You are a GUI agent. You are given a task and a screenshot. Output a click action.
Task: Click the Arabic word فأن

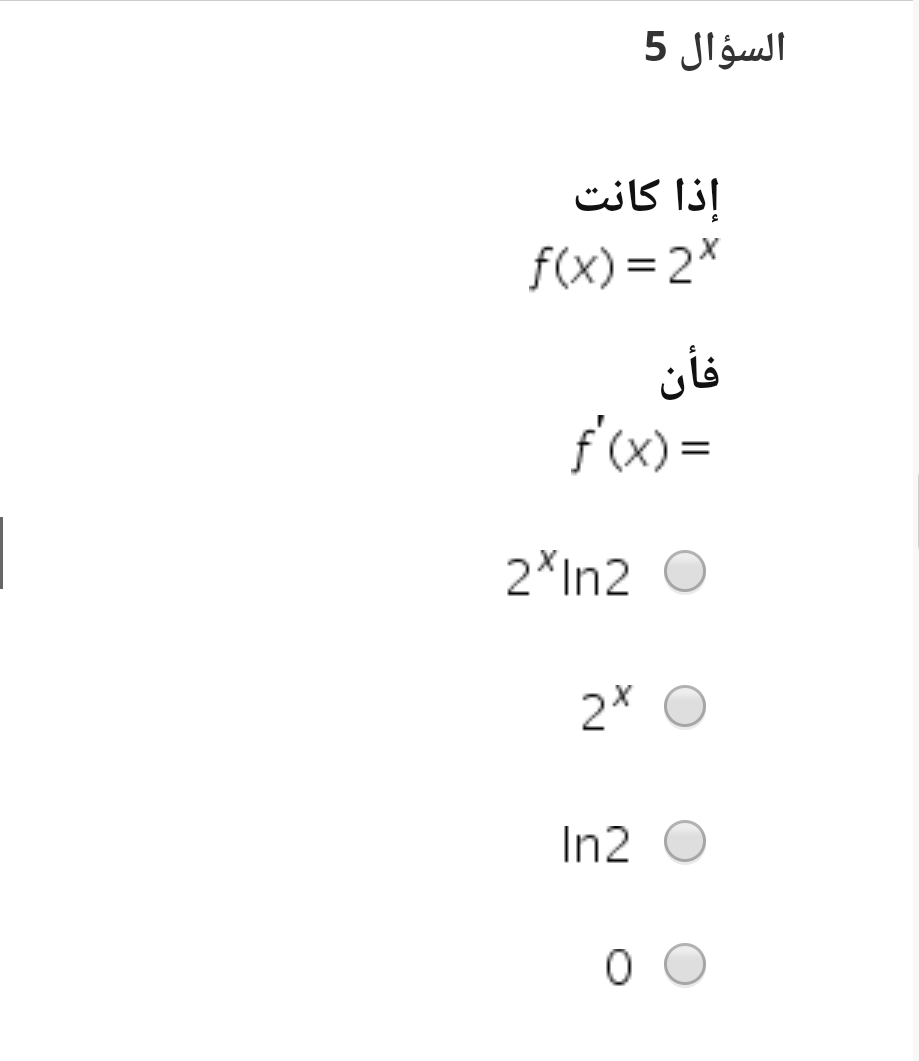(x=690, y=374)
